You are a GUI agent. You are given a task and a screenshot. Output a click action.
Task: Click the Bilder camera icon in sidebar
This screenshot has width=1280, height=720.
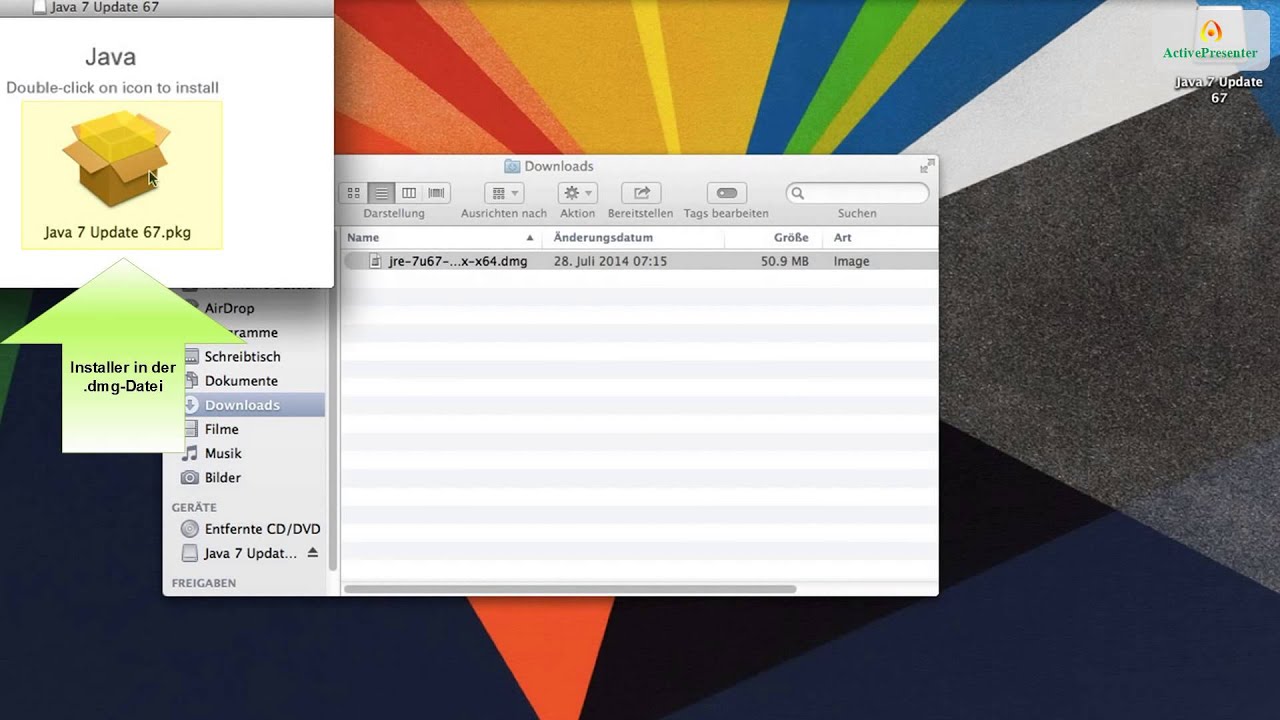coord(190,478)
